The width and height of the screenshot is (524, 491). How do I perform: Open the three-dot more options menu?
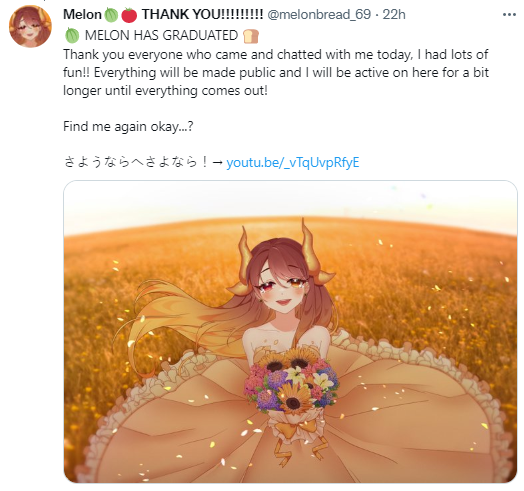point(509,15)
